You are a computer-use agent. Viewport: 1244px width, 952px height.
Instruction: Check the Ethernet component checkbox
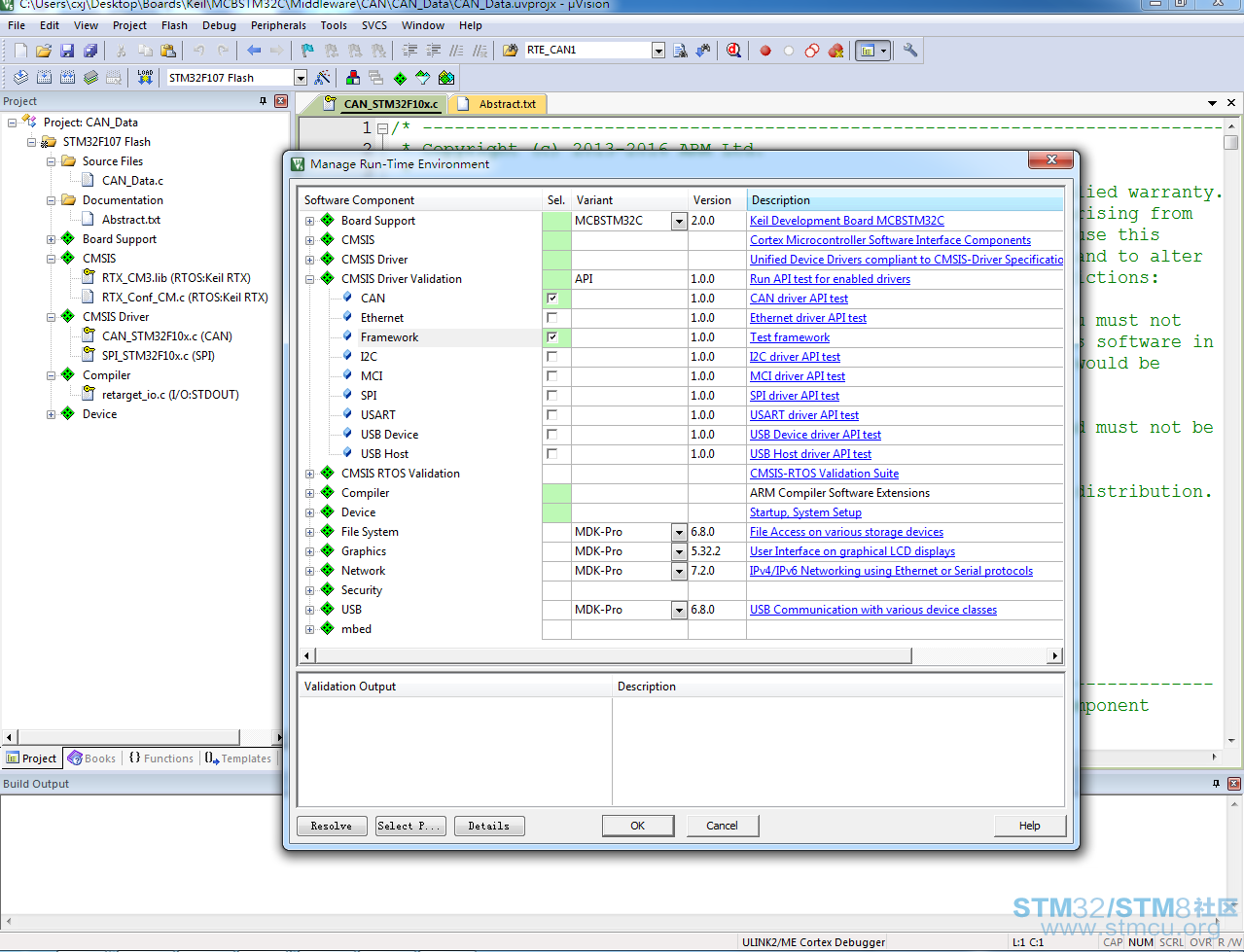[x=552, y=318]
